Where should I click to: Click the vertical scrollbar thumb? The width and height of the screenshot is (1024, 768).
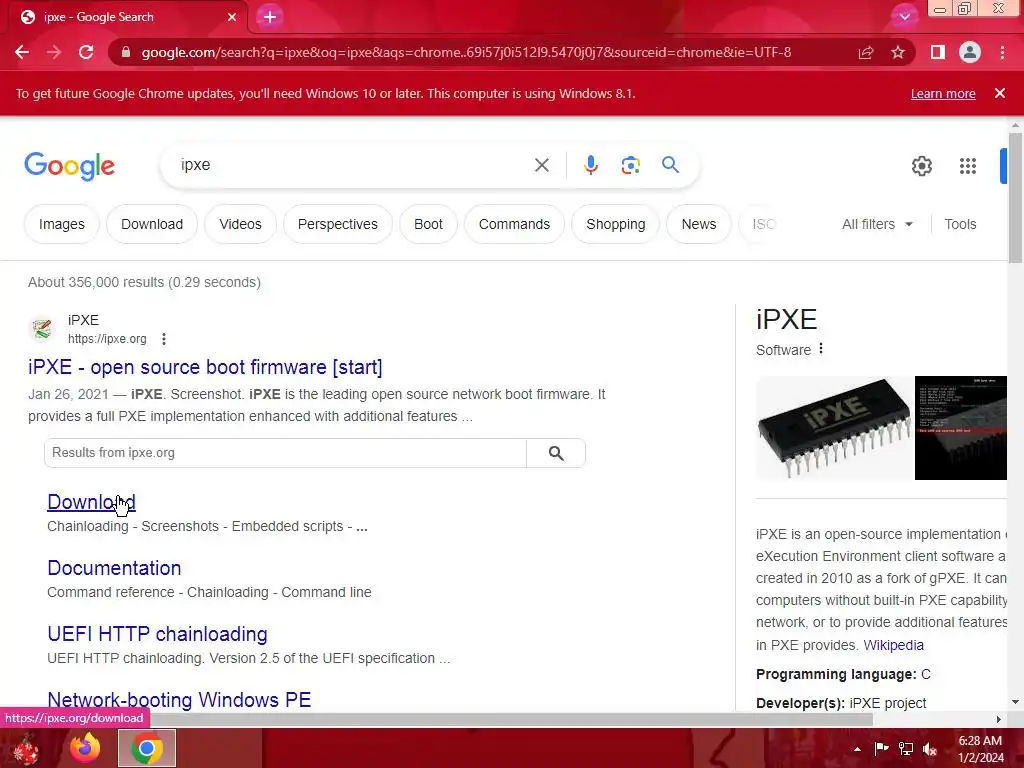tap(1015, 197)
